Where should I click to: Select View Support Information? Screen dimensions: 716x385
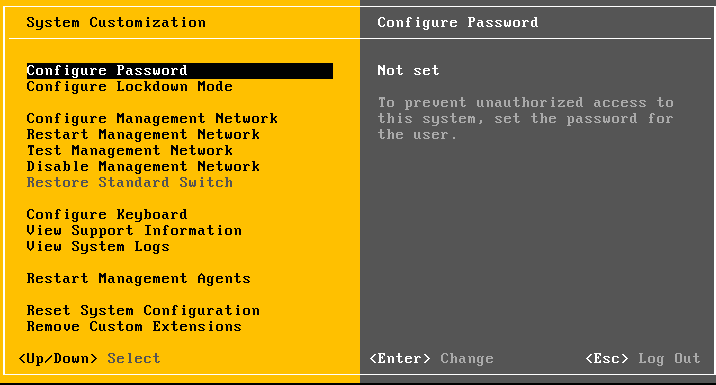134,231
